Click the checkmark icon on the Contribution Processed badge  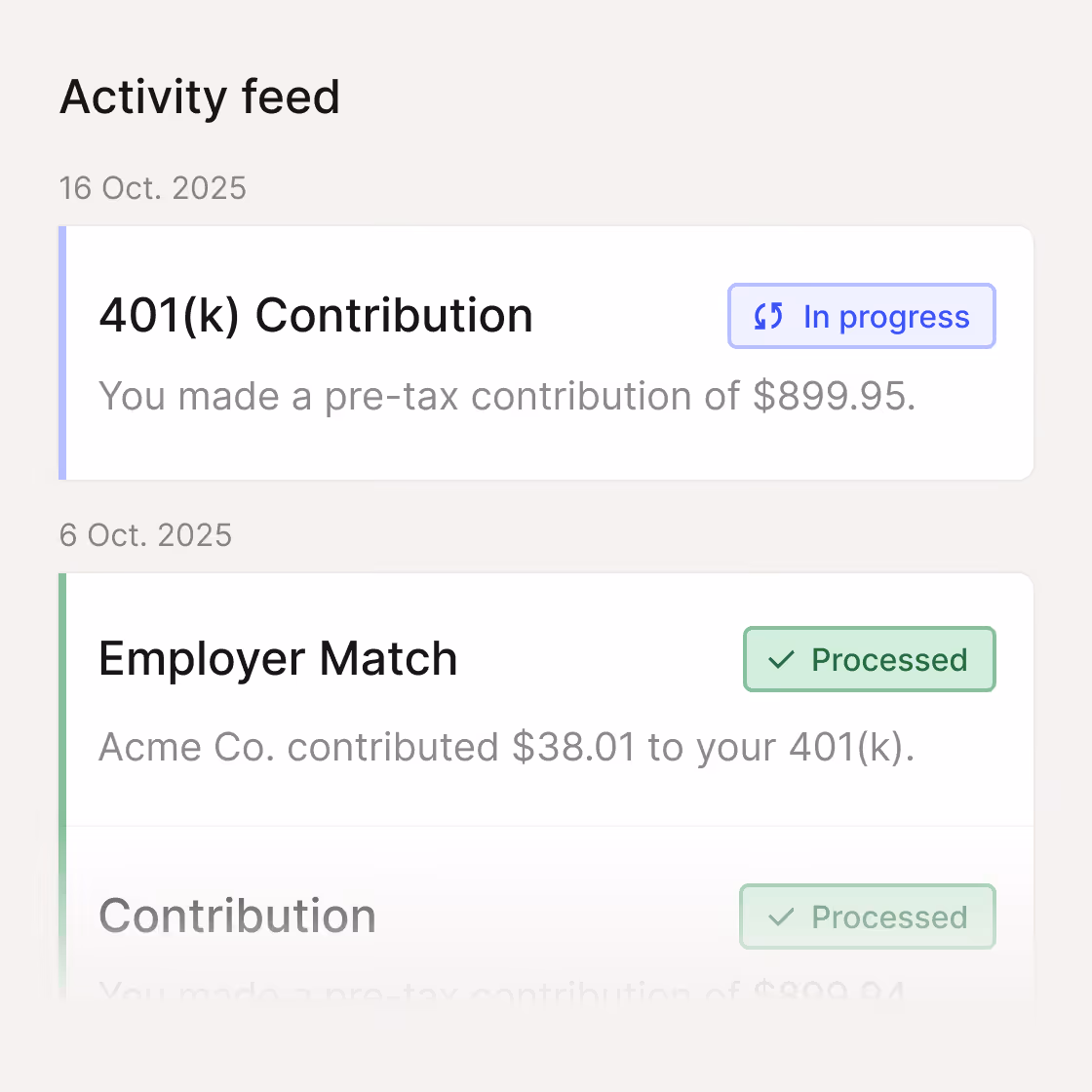[779, 916]
